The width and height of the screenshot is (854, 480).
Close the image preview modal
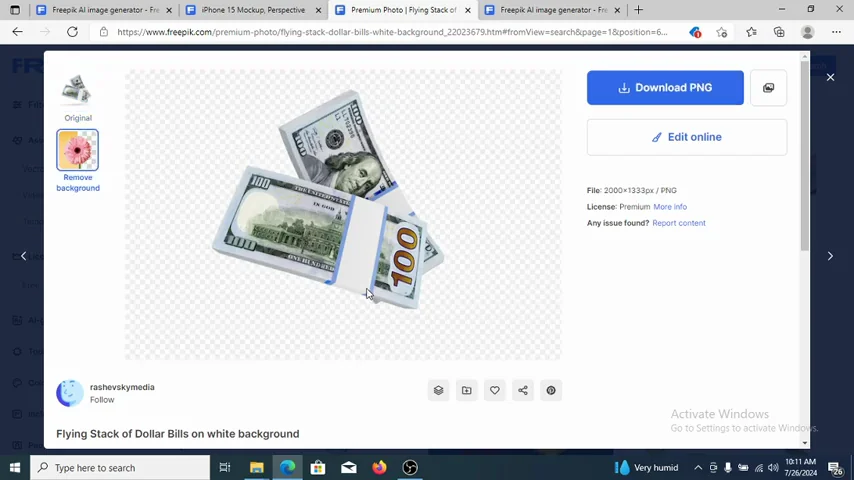pyautogui.click(x=830, y=77)
